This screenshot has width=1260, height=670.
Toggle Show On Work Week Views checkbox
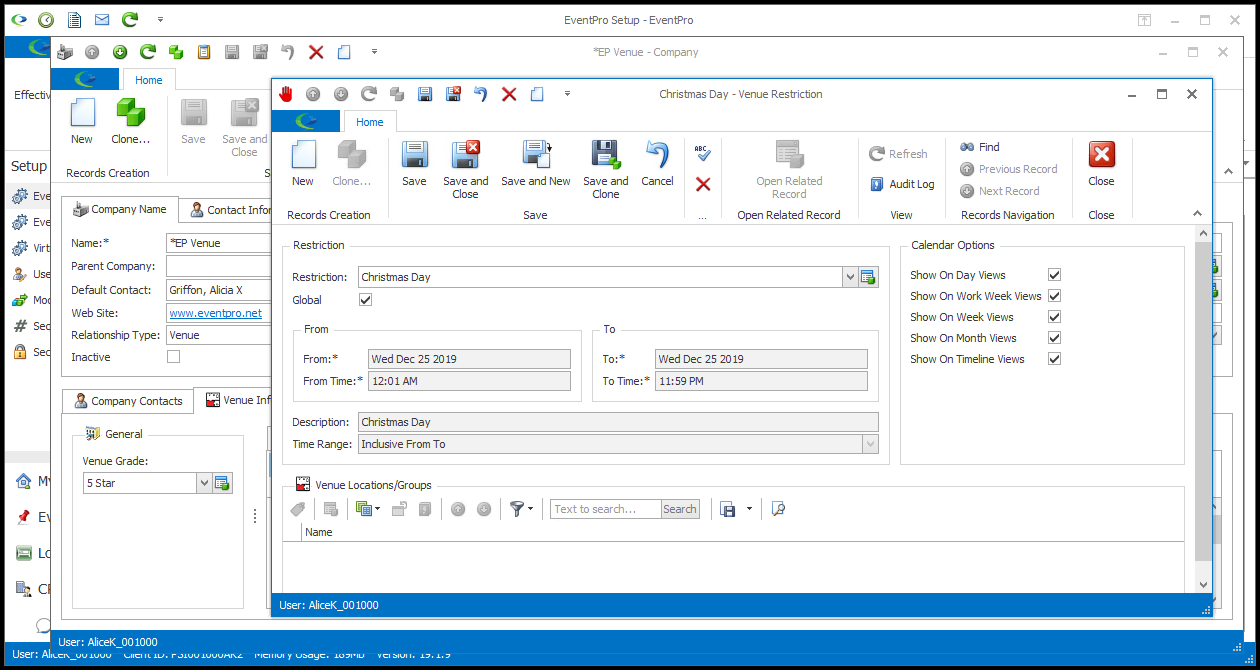[x=1054, y=296]
